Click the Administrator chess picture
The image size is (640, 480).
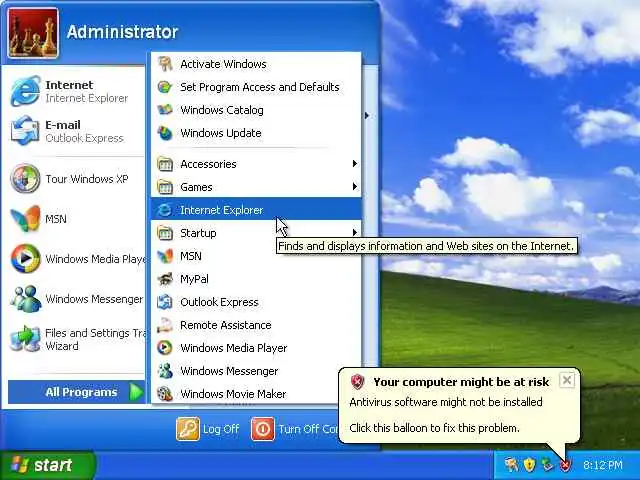pos(33,33)
